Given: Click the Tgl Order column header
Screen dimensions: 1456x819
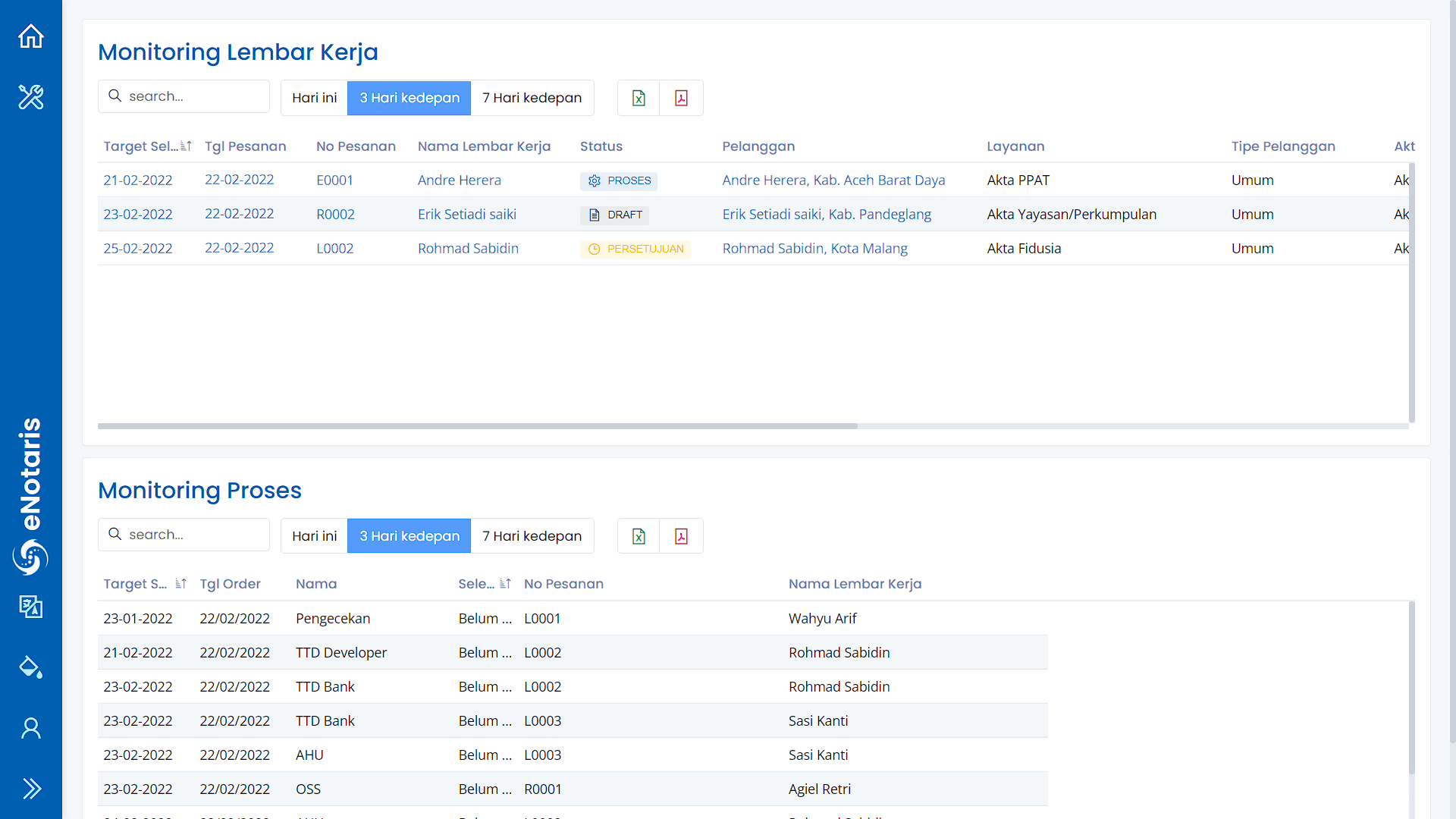Looking at the screenshot, I should [x=230, y=584].
